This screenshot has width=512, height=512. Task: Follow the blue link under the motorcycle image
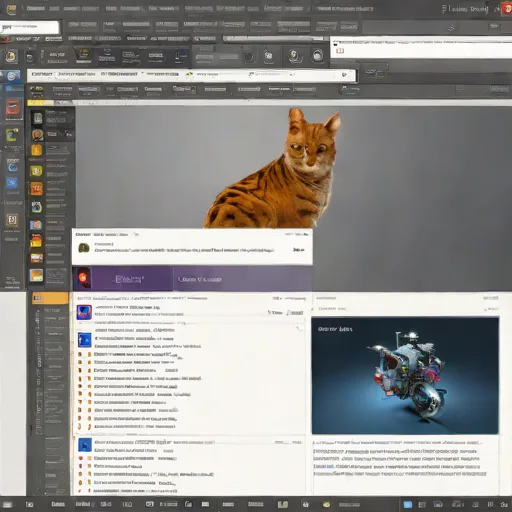pos(324,466)
